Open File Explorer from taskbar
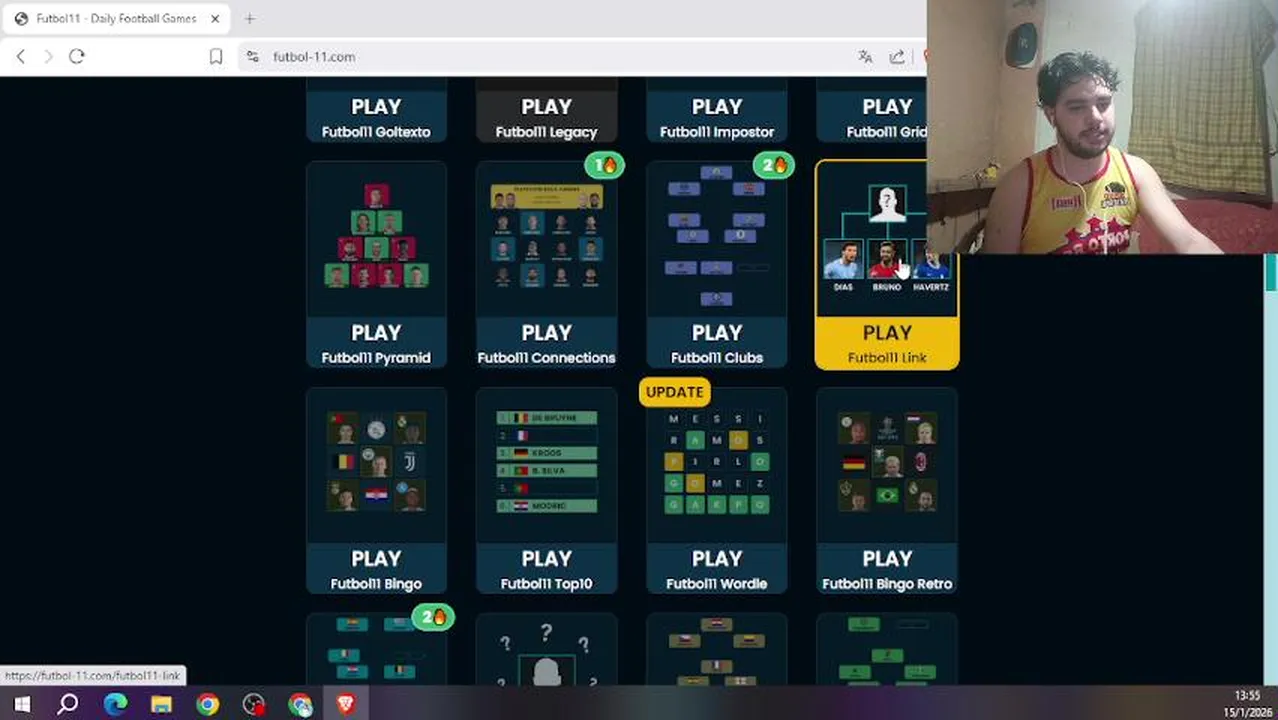Image resolution: width=1278 pixels, height=720 pixels. coord(161,704)
